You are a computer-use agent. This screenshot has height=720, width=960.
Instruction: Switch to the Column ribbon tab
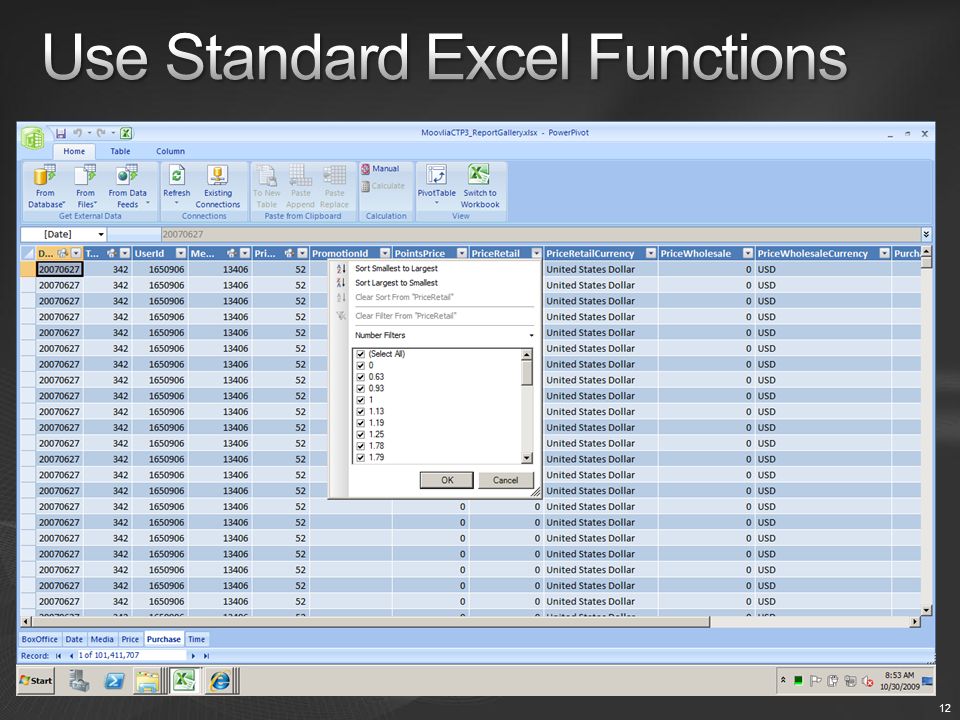[x=170, y=151]
